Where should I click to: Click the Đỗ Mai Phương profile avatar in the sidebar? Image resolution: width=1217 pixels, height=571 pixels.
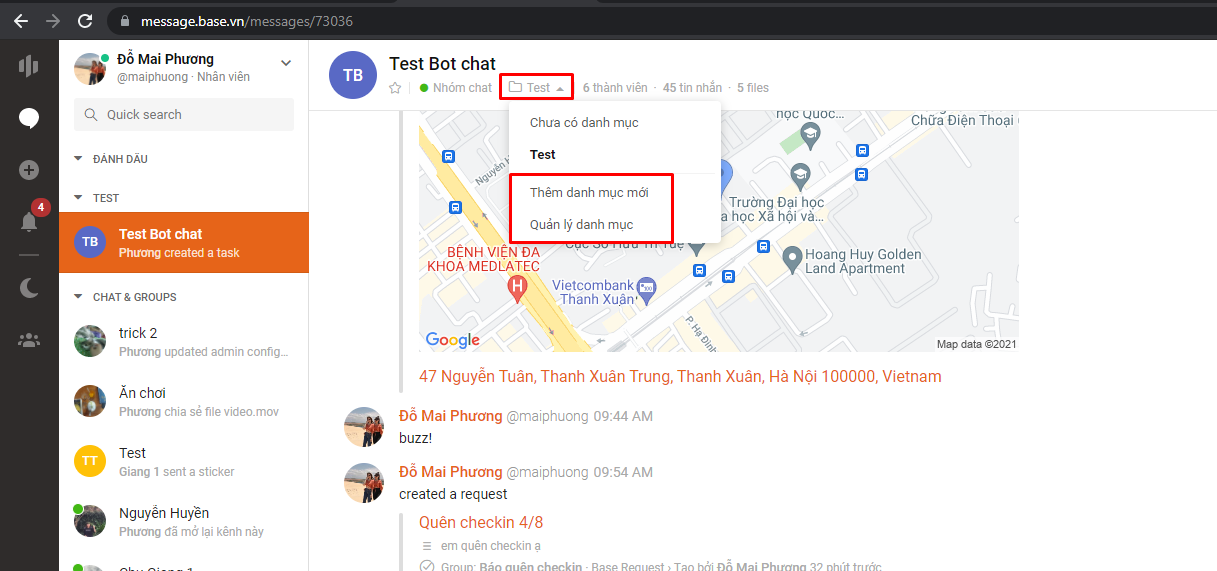coord(90,69)
